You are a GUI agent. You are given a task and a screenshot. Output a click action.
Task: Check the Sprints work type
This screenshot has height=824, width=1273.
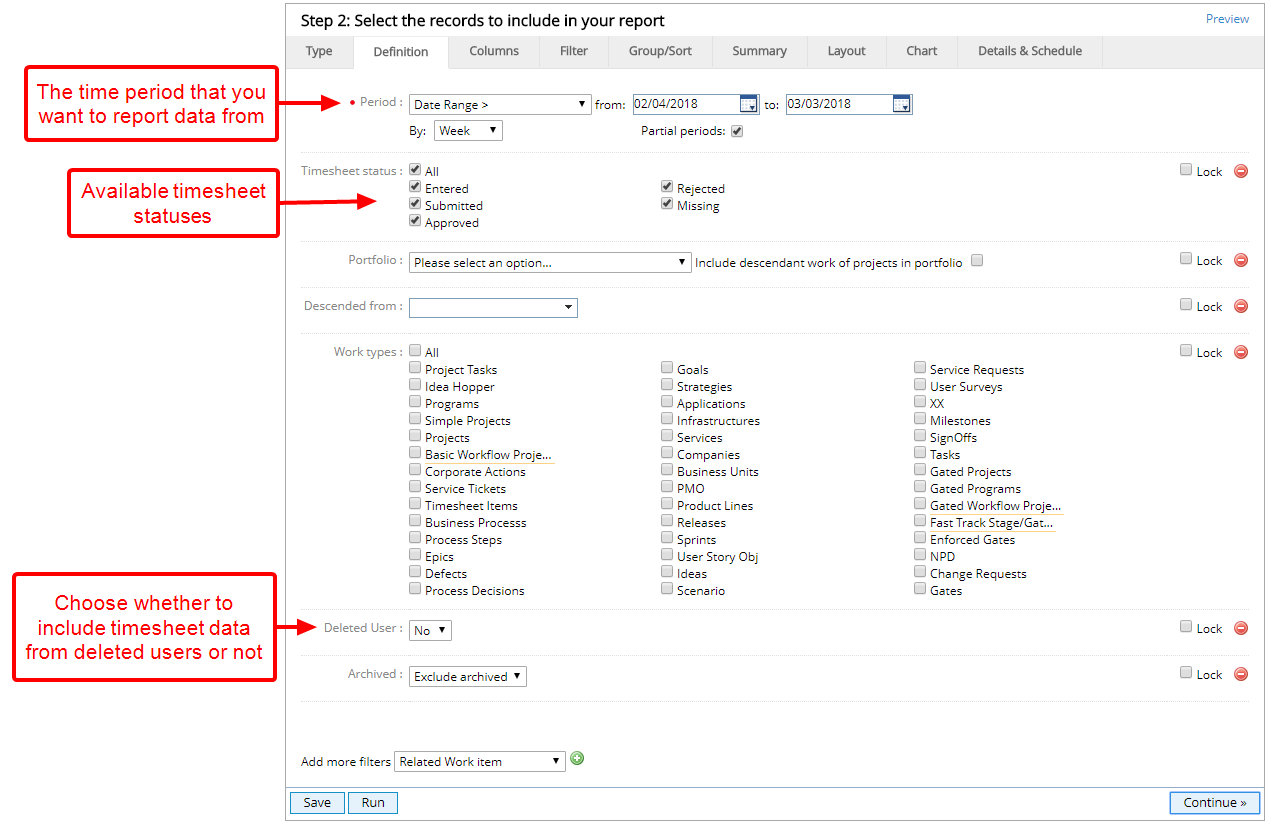pyautogui.click(x=667, y=538)
